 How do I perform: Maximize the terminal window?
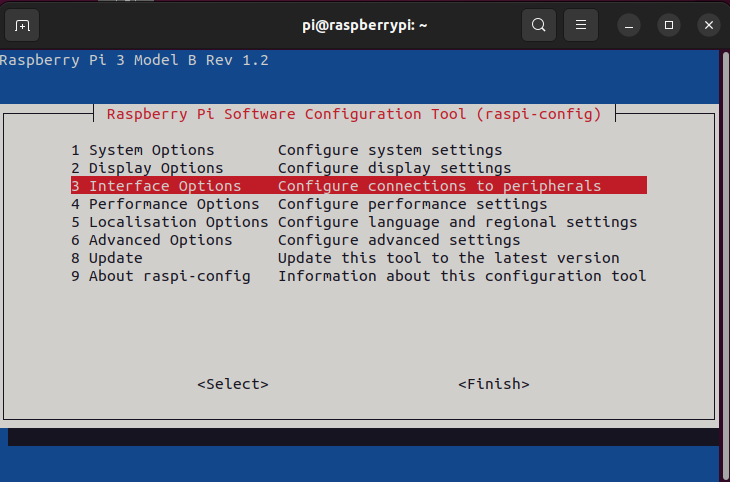tap(669, 25)
